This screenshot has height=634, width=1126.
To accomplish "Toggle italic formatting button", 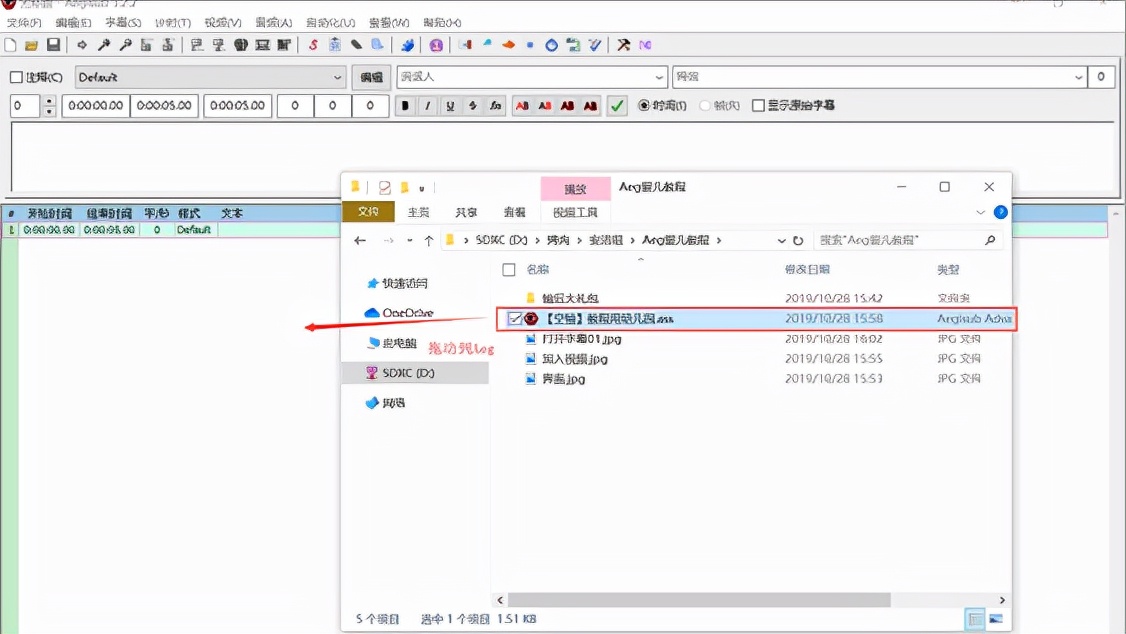I will point(427,106).
